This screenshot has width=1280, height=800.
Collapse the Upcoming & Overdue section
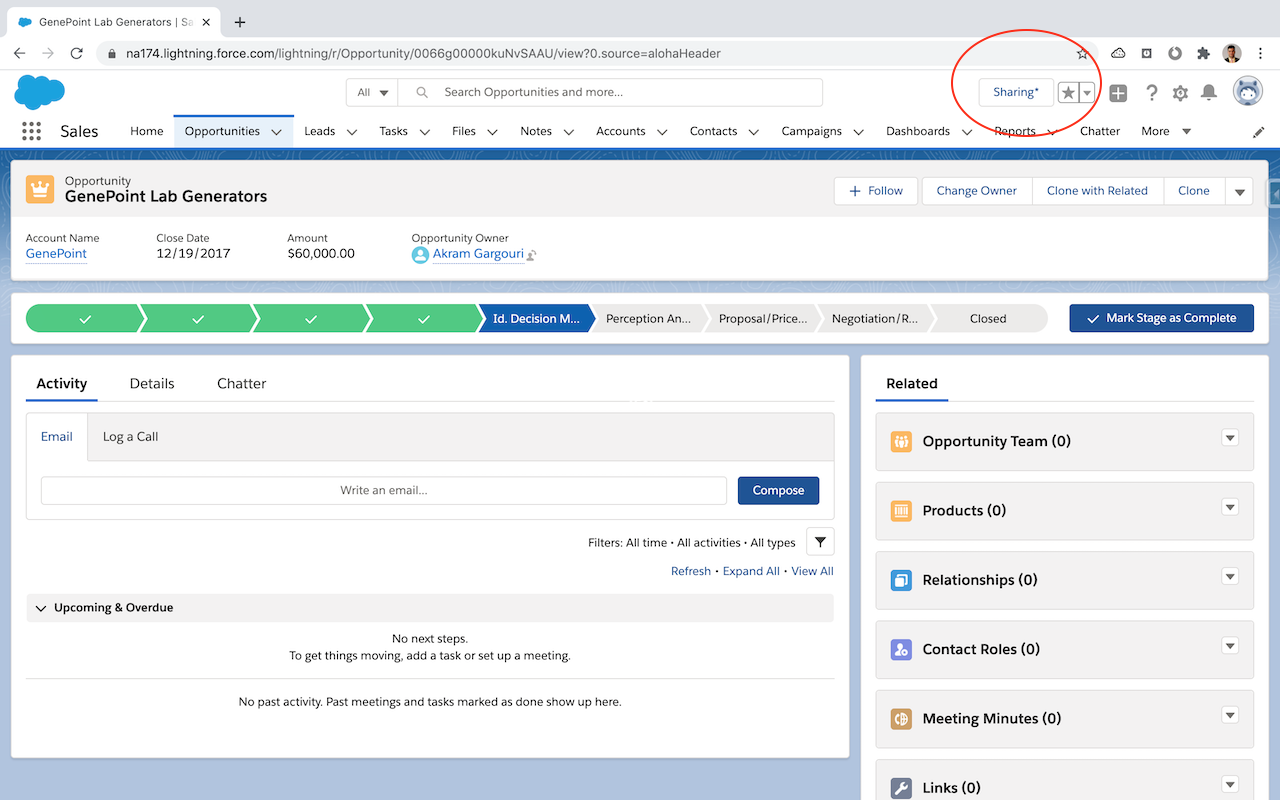tap(41, 608)
